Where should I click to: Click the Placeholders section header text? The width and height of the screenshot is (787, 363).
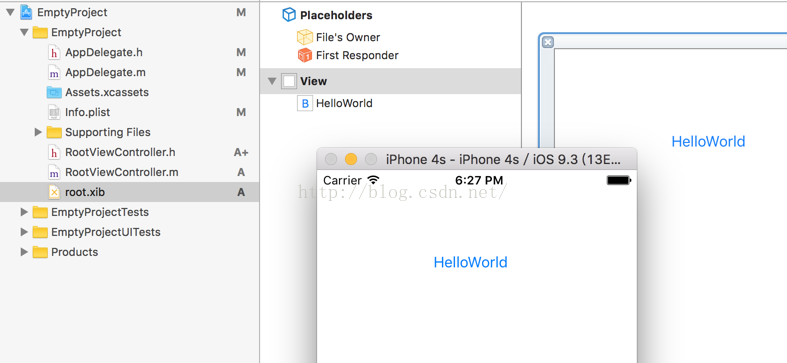[x=336, y=15]
